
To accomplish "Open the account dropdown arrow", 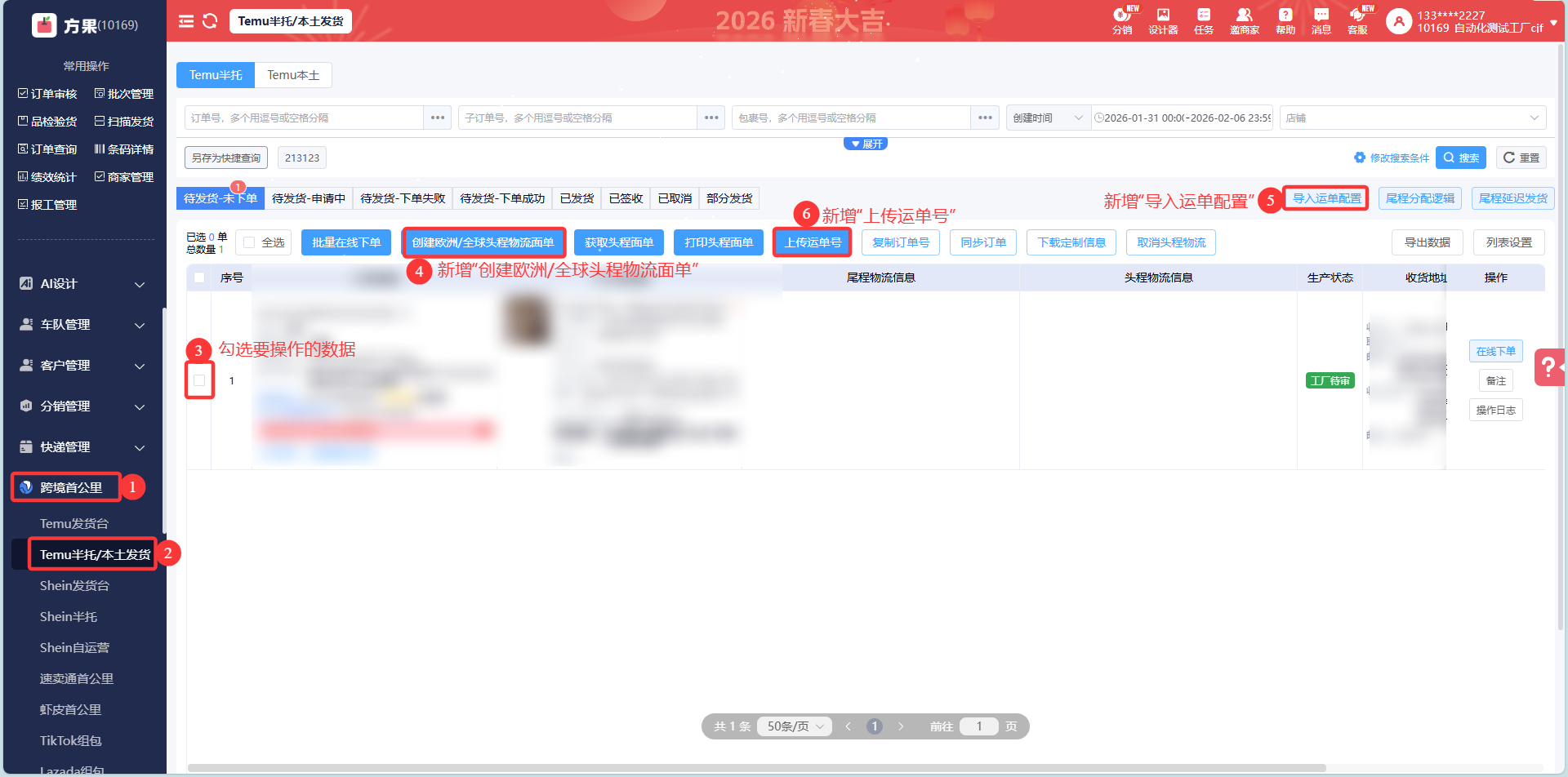I will click(x=1553, y=23).
